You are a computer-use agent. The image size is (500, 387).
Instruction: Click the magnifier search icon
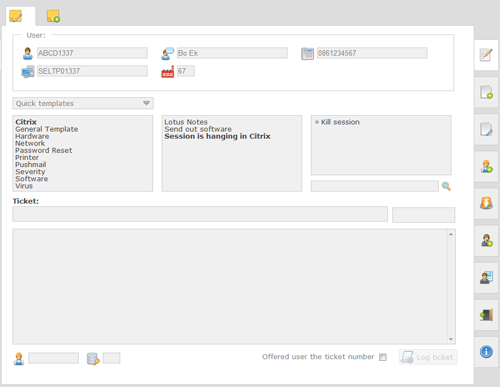tap(446, 186)
